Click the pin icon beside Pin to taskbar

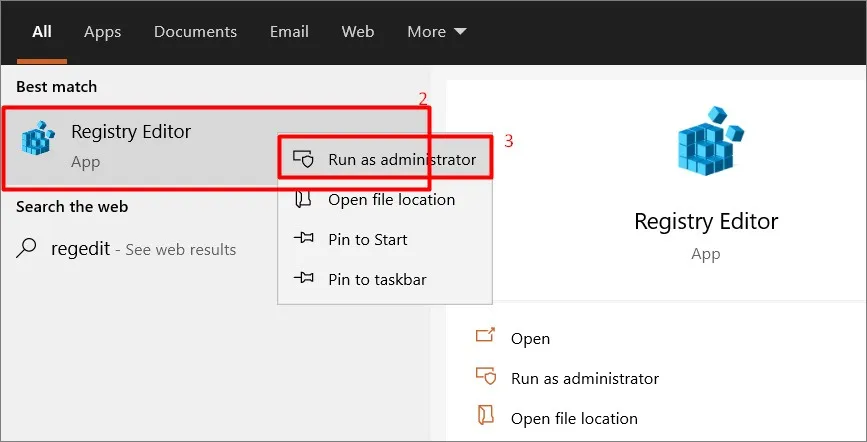tap(303, 279)
